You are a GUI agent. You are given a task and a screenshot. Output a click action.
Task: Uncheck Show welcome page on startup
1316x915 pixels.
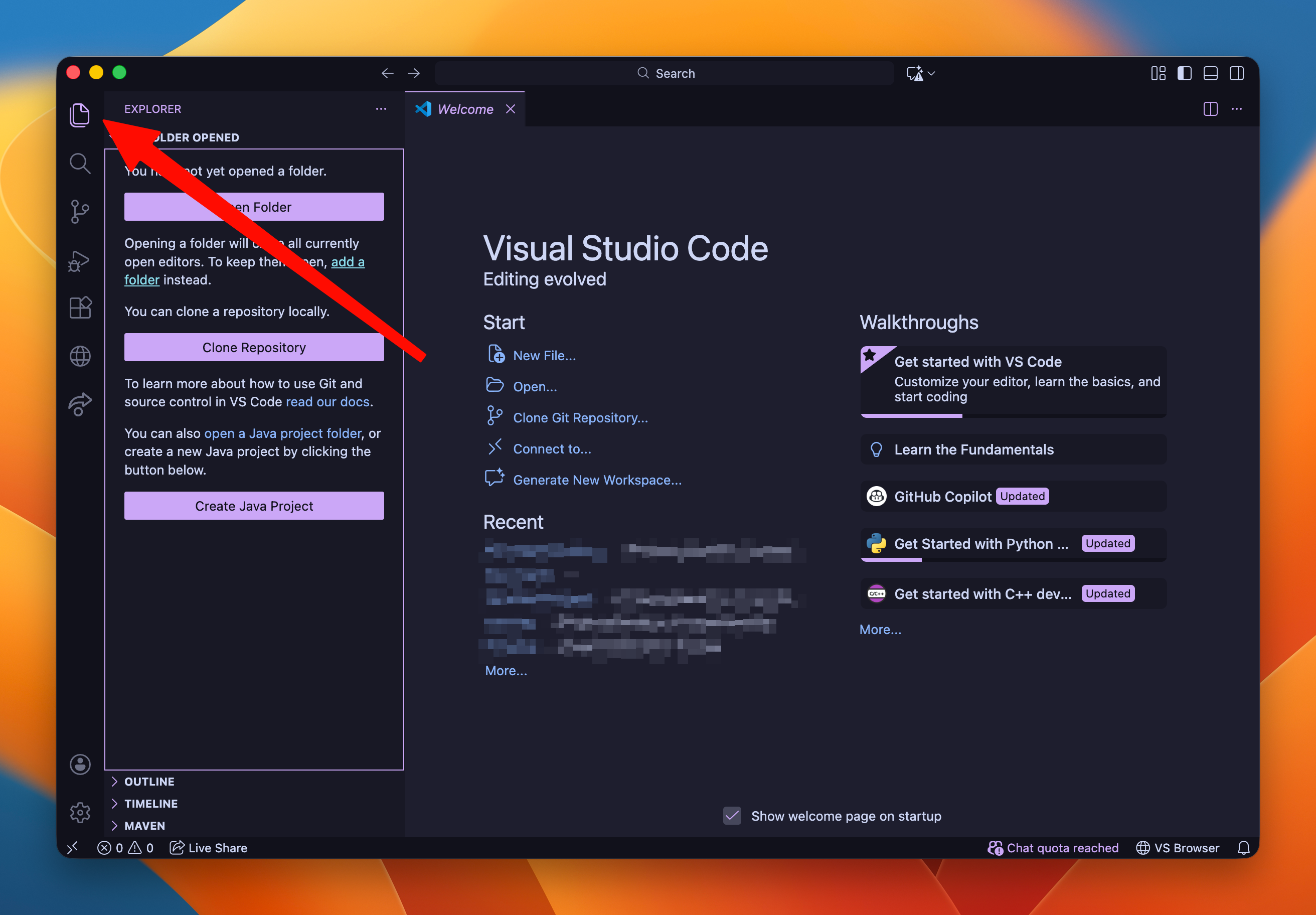tap(732, 816)
